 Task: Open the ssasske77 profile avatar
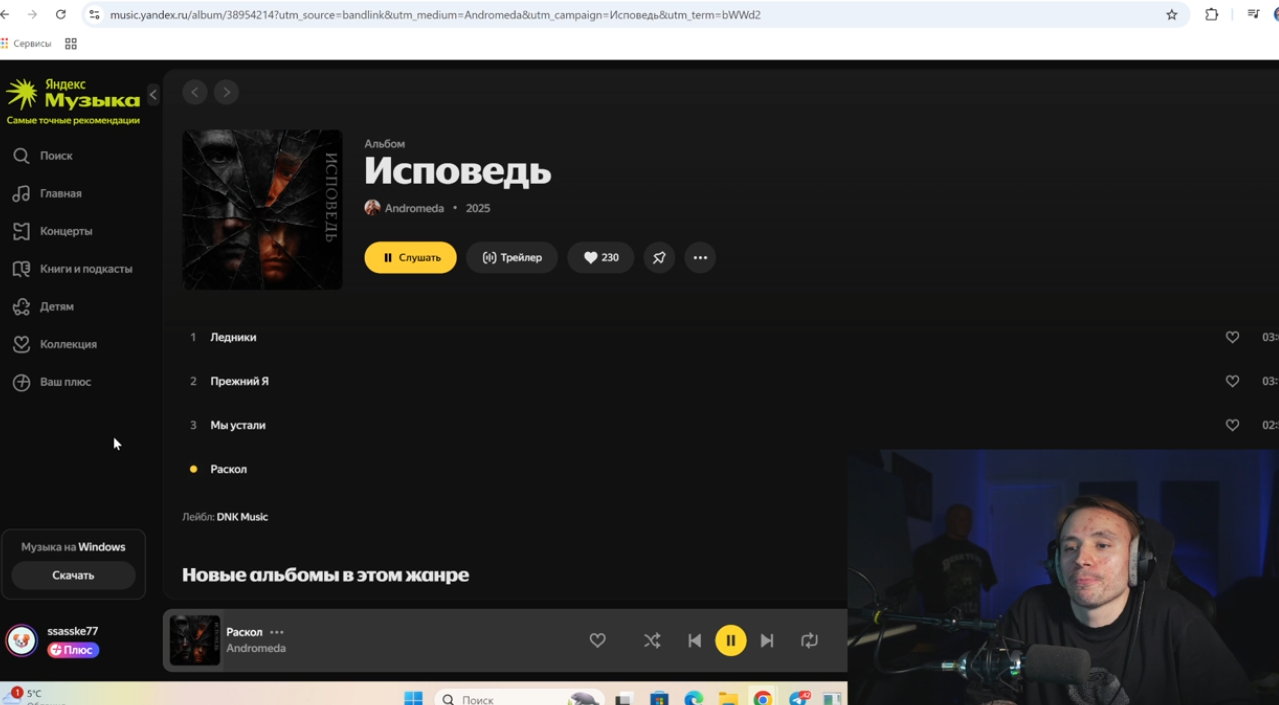click(x=22, y=640)
